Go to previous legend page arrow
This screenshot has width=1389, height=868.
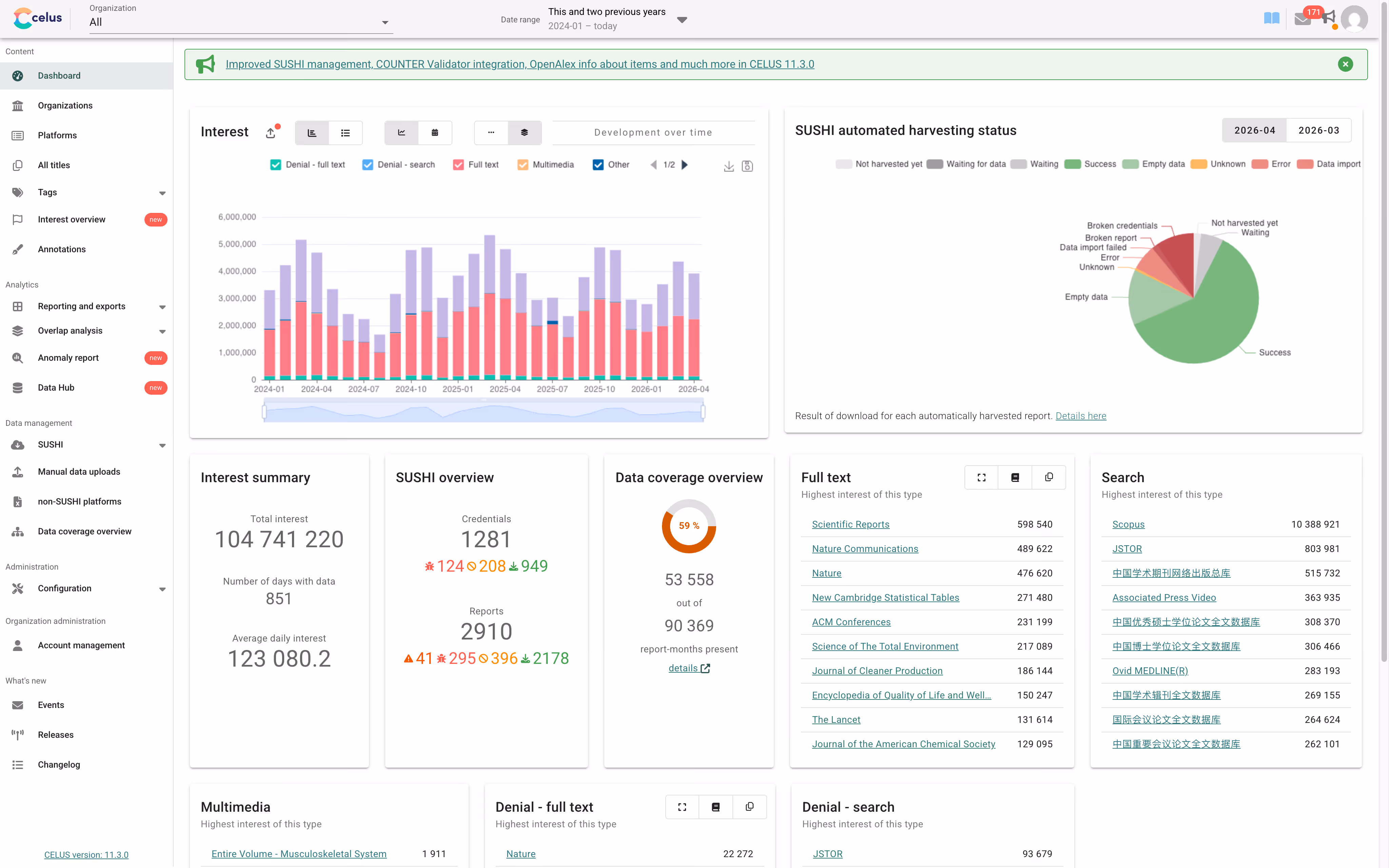(x=653, y=165)
